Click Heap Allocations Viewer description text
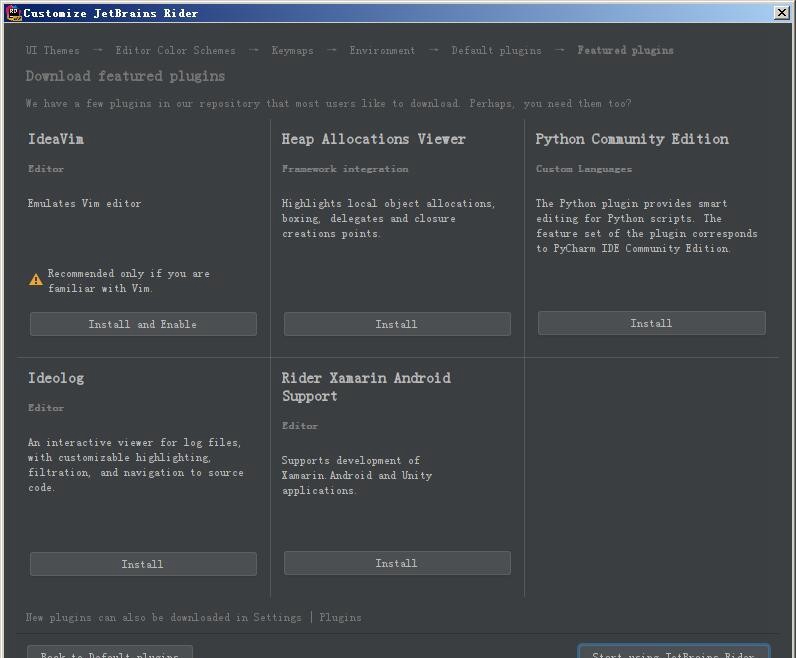The image size is (796, 658). [388, 218]
